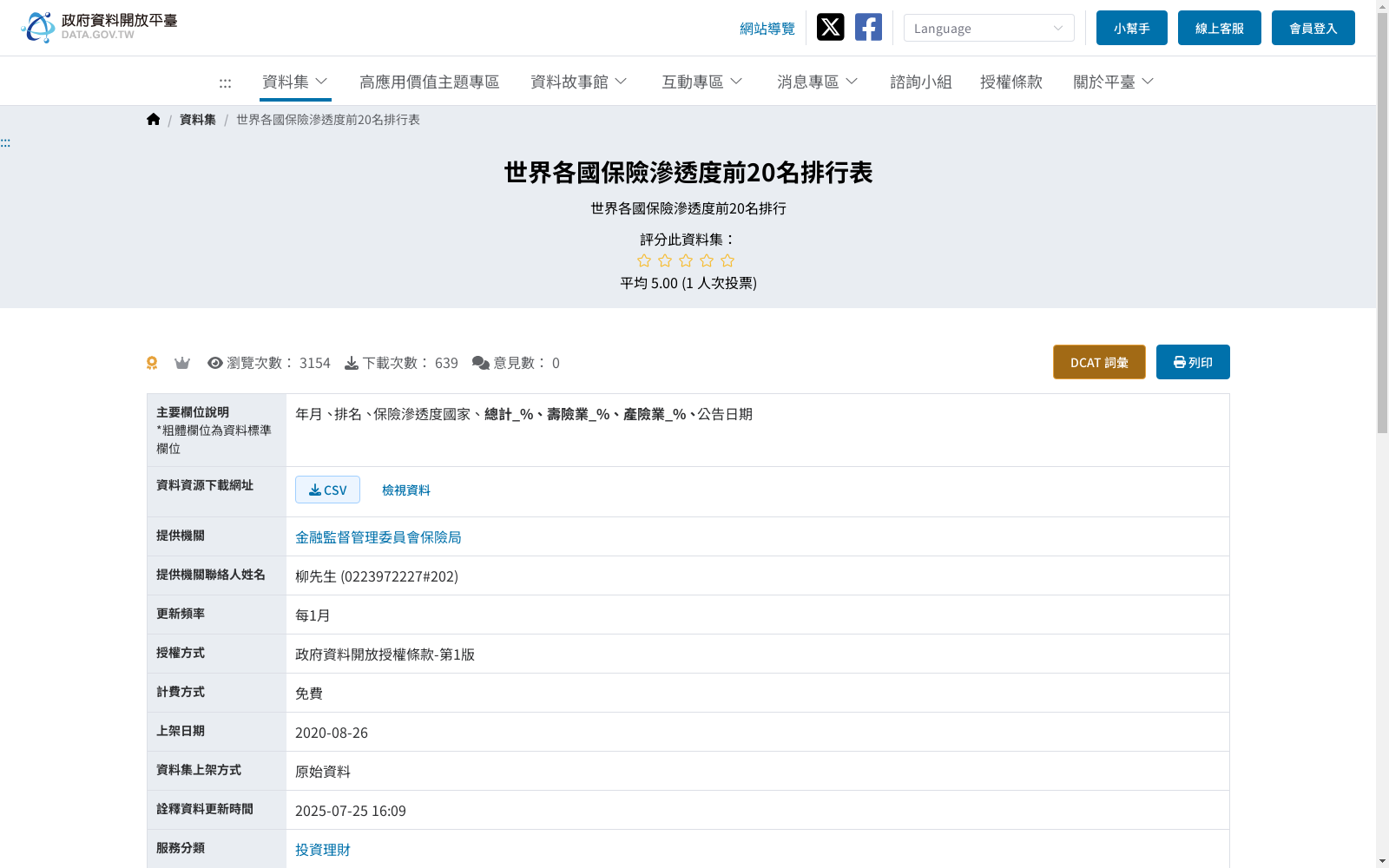Download the CSV resource
This screenshot has height=868, width=1389.
(x=327, y=490)
